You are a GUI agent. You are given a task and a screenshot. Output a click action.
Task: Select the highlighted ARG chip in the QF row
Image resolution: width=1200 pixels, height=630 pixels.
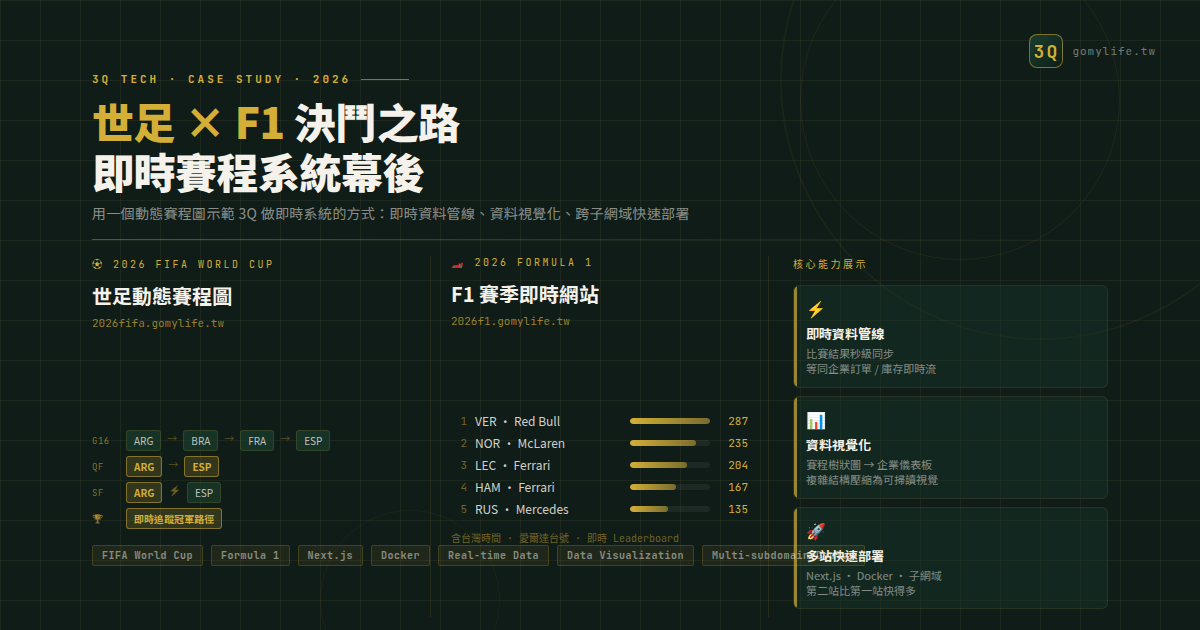[144, 467]
